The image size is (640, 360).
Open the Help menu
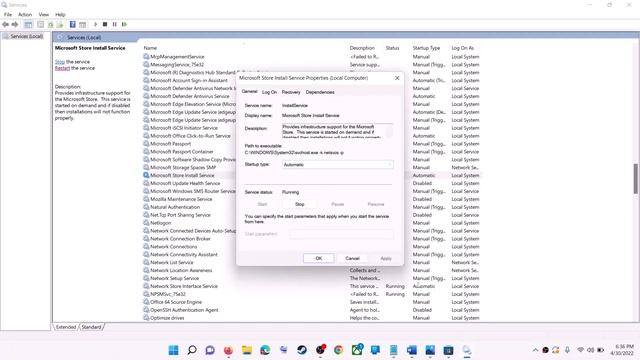60,14
